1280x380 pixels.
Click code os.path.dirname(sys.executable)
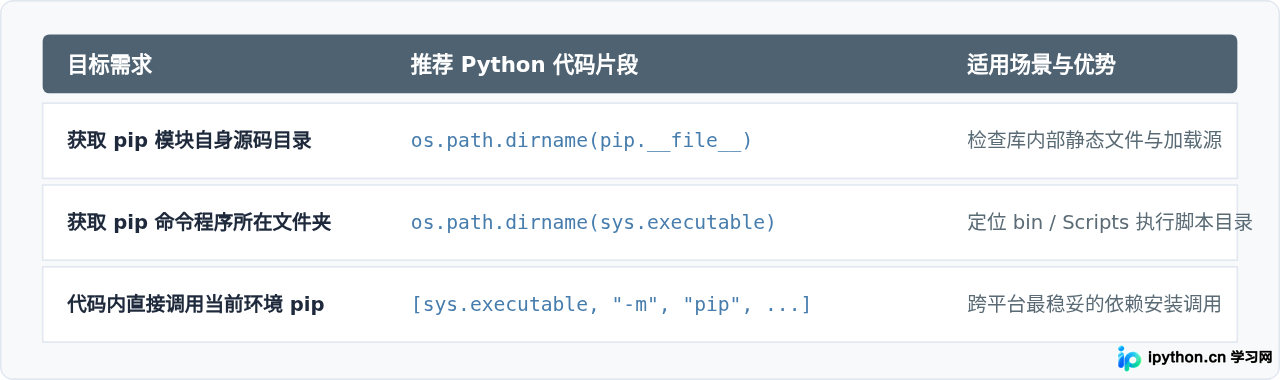(593, 223)
